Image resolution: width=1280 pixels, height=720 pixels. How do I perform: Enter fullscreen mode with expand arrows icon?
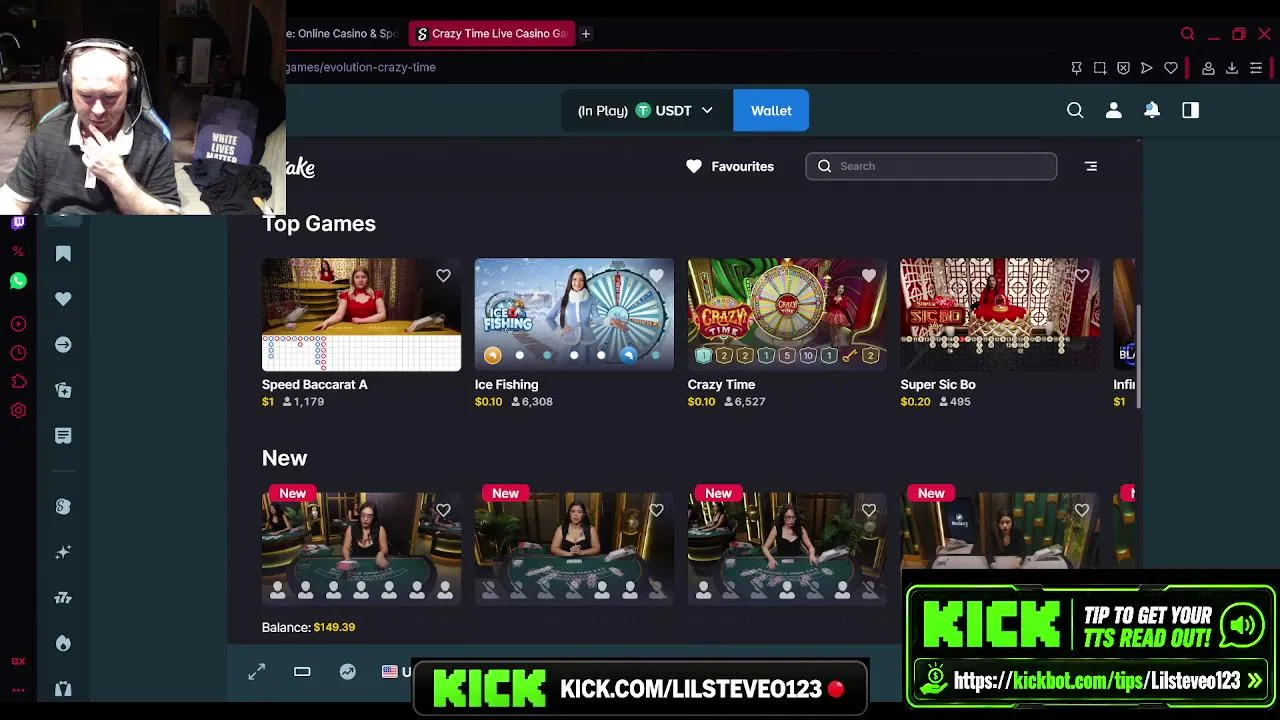(x=257, y=672)
